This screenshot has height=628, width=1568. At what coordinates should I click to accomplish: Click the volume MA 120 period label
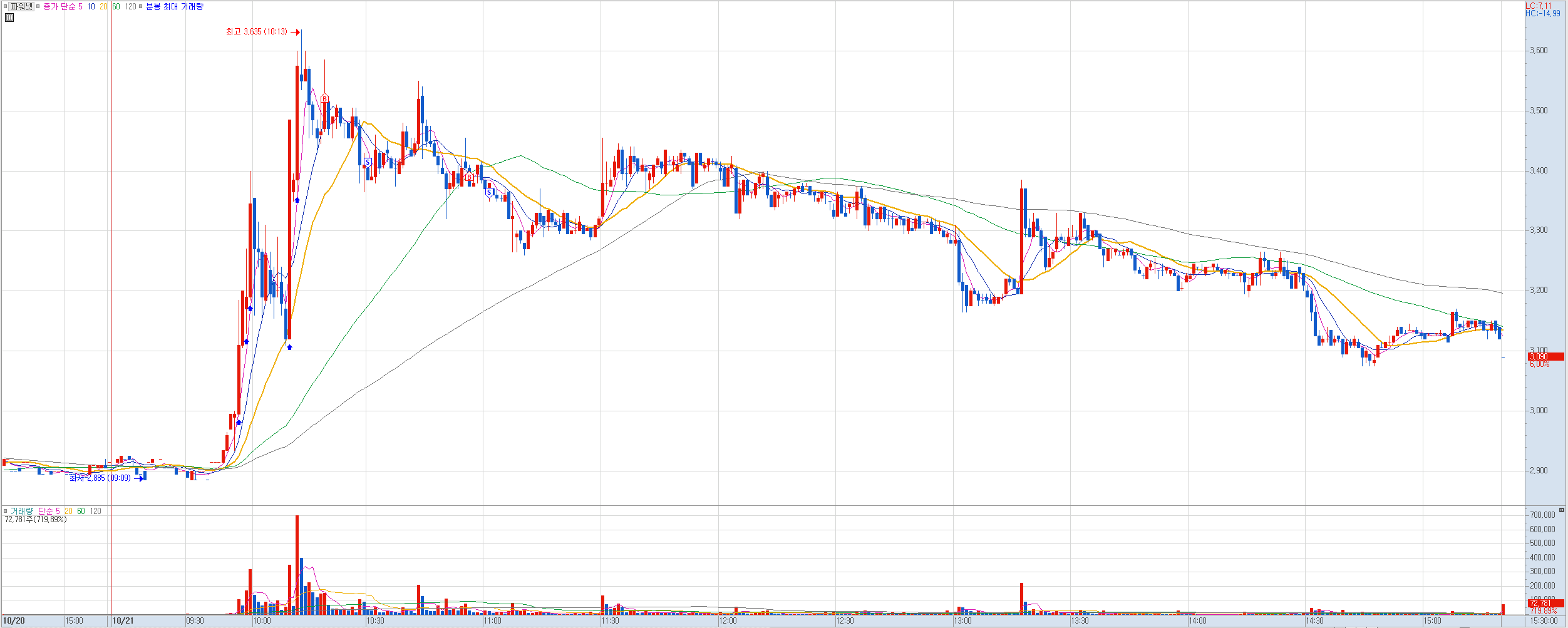(x=95, y=511)
